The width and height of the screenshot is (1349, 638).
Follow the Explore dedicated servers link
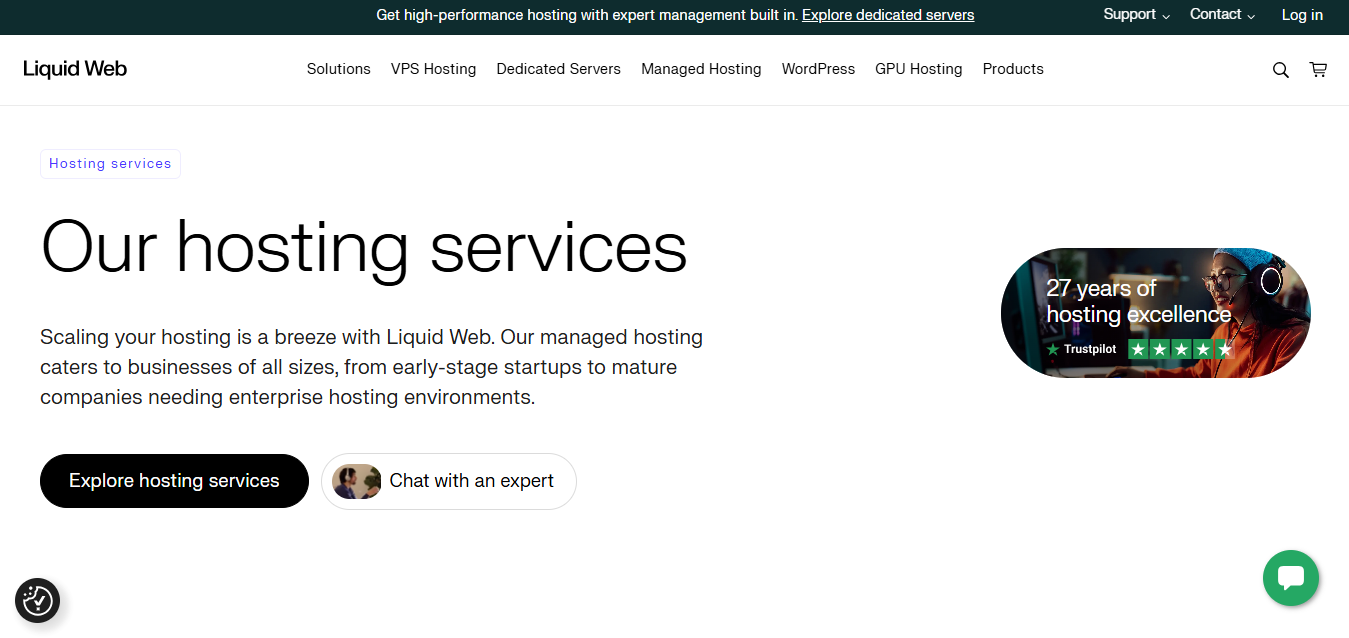(x=888, y=15)
